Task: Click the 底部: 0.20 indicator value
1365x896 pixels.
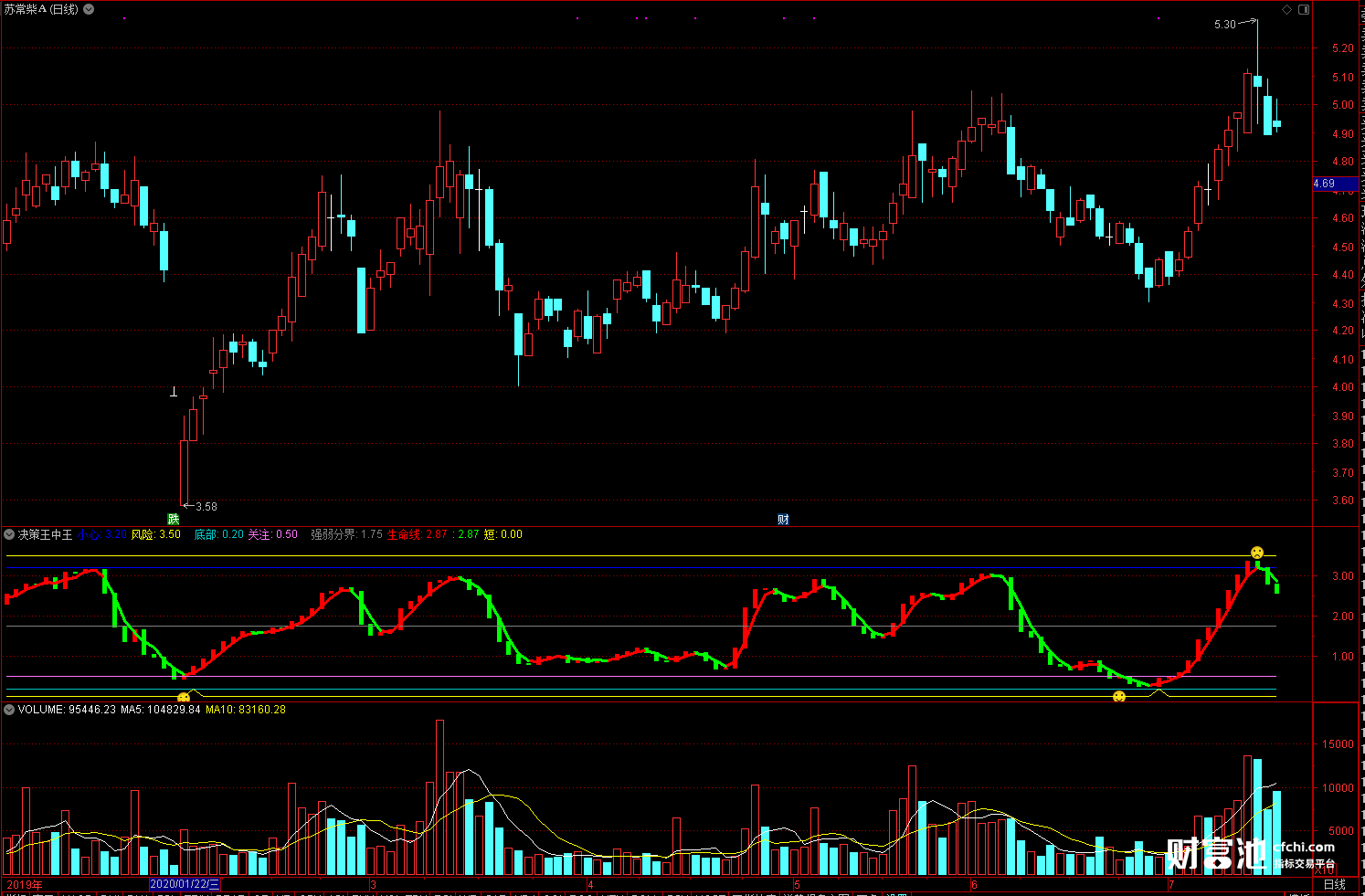Action: tap(218, 534)
